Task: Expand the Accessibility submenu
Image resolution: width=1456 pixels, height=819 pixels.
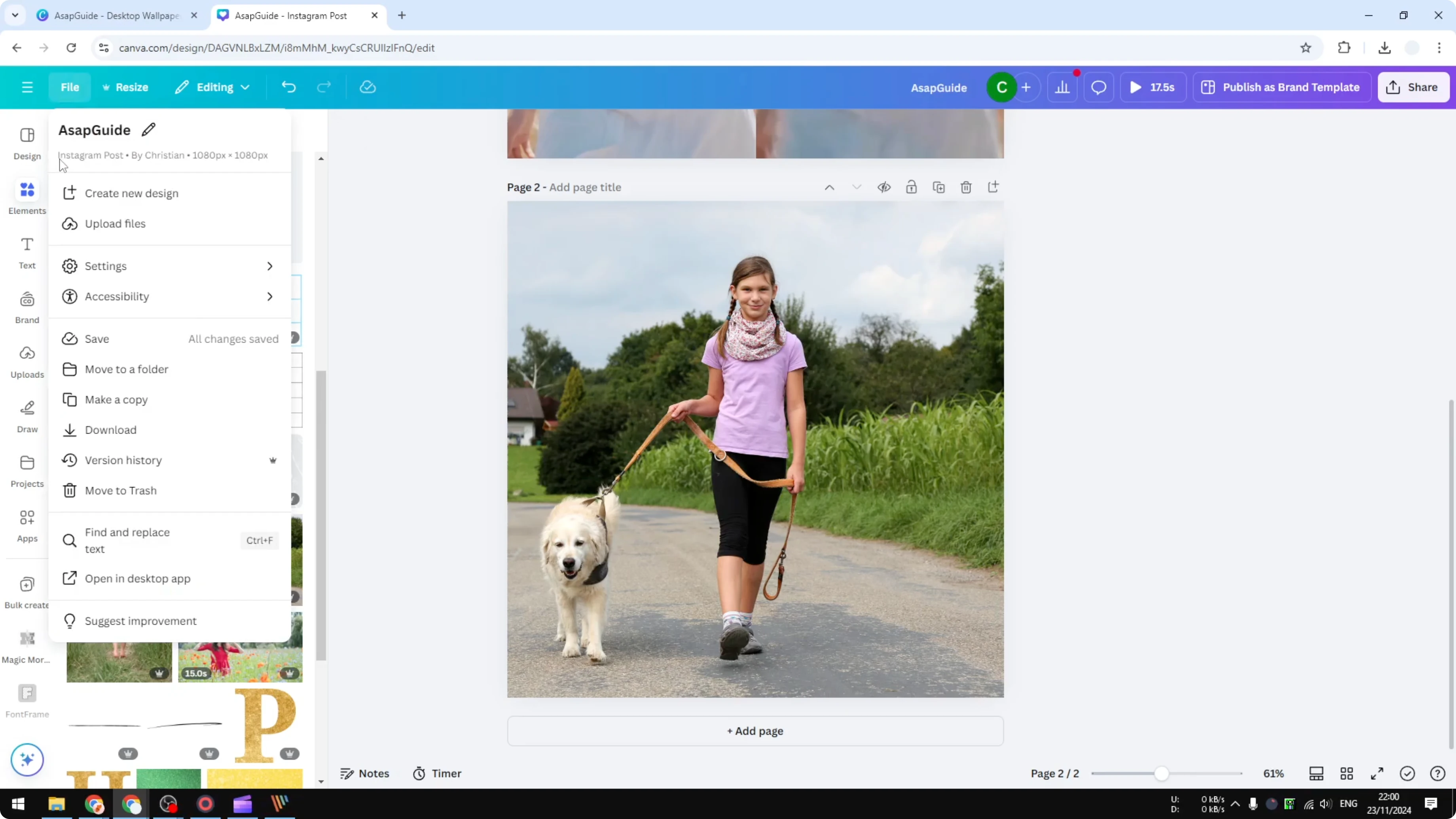Action: click(169, 296)
